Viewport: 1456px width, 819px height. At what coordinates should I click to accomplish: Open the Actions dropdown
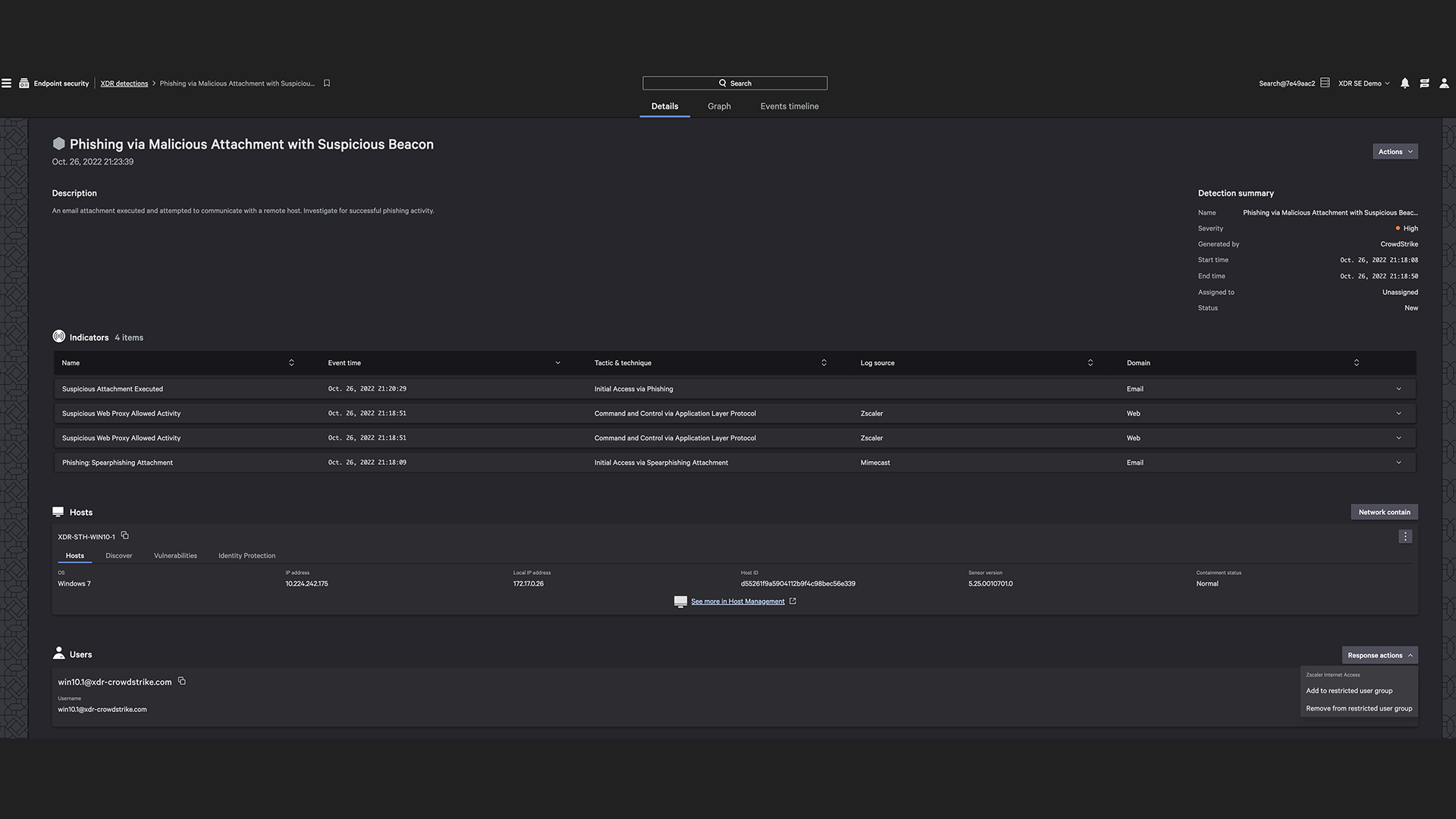(x=1395, y=152)
